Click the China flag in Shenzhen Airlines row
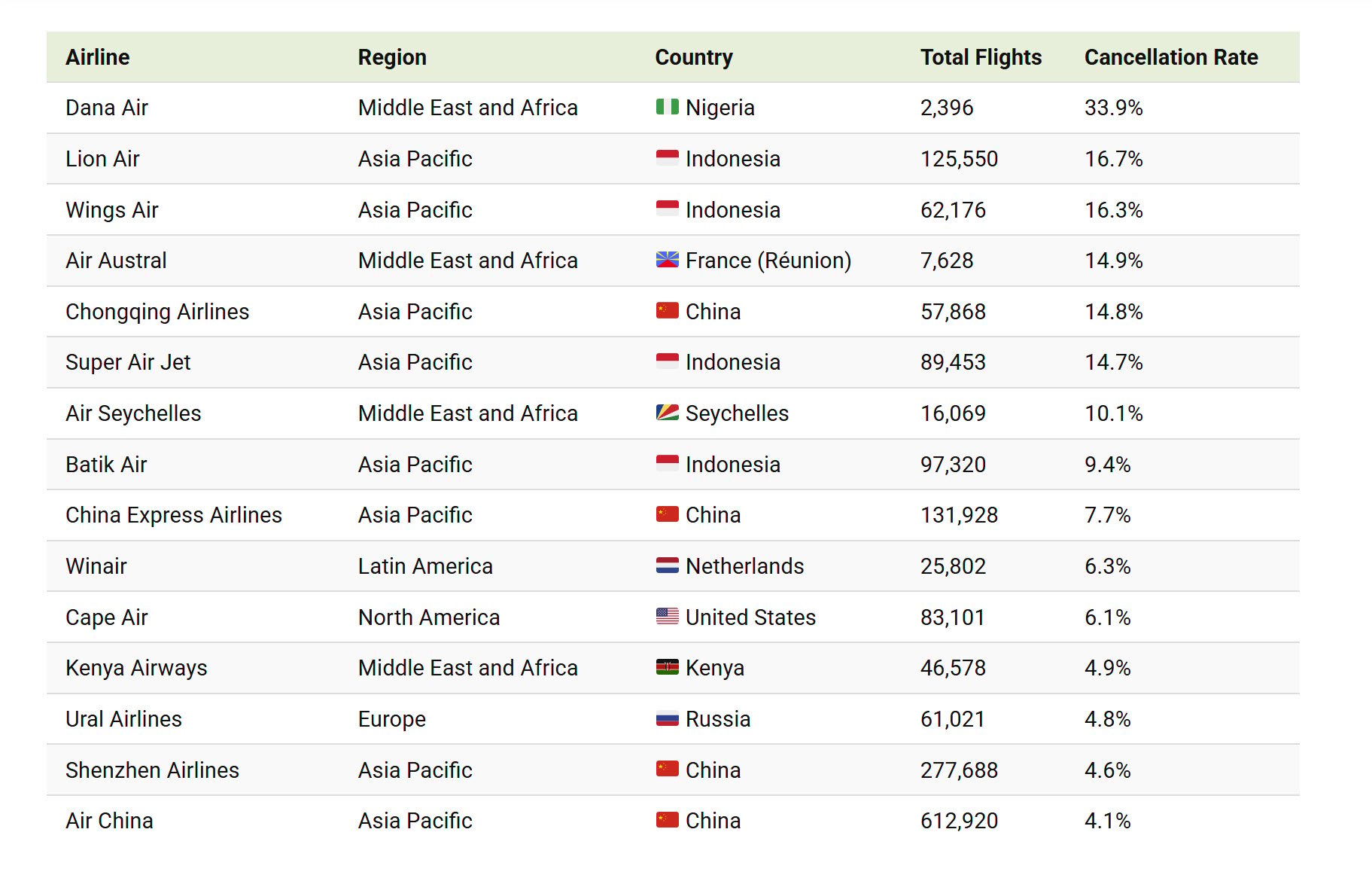Screen dimensions: 1372x878 667,770
